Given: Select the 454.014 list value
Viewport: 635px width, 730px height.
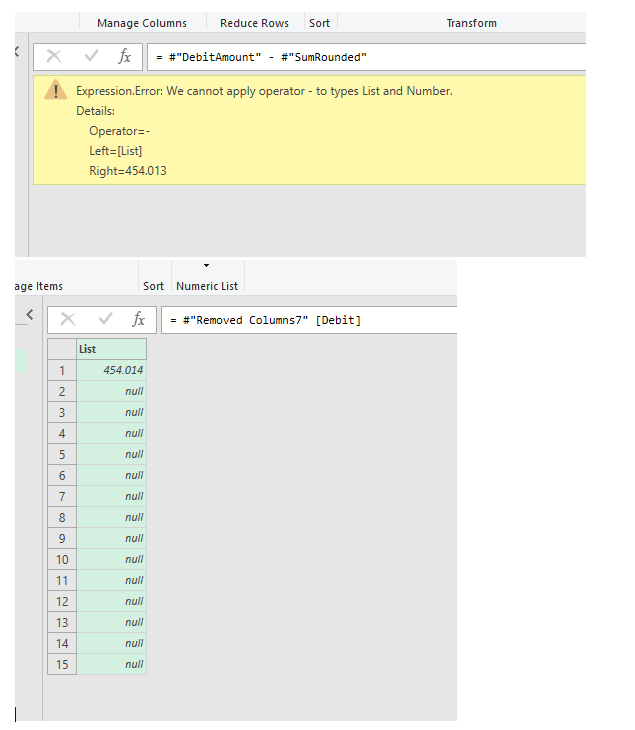Looking at the screenshot, I should pos(112,370).
